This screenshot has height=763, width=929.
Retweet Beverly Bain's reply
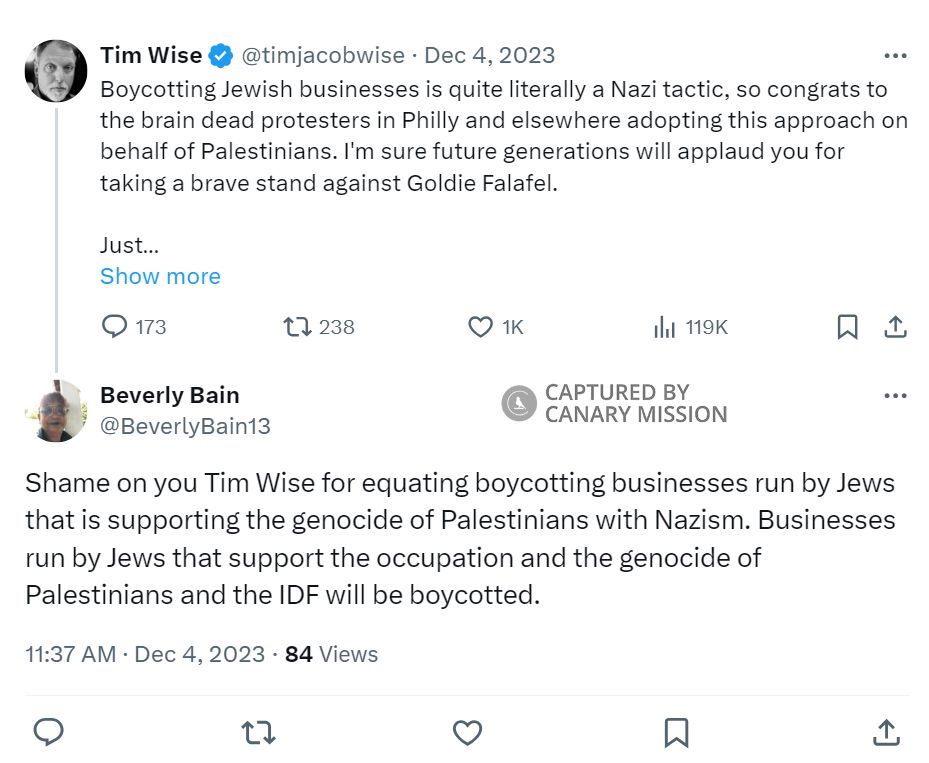(258, 732)
